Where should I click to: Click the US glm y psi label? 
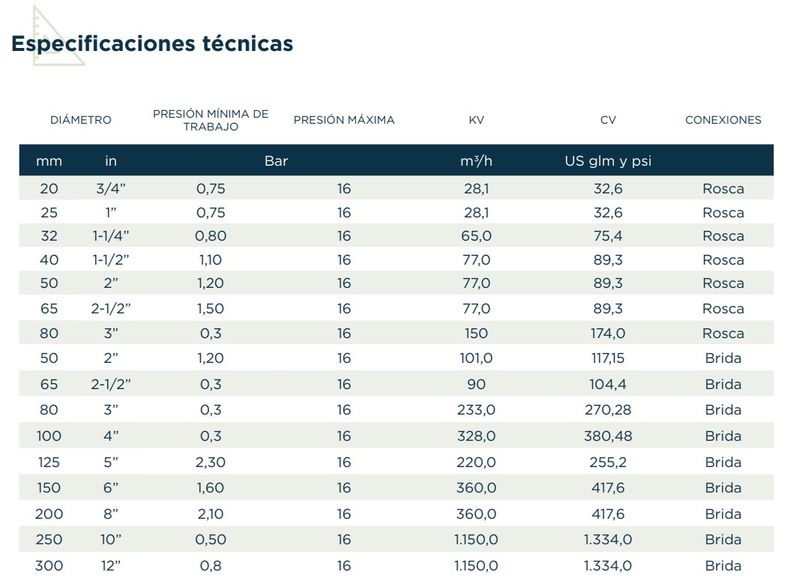tap(608, 161)
